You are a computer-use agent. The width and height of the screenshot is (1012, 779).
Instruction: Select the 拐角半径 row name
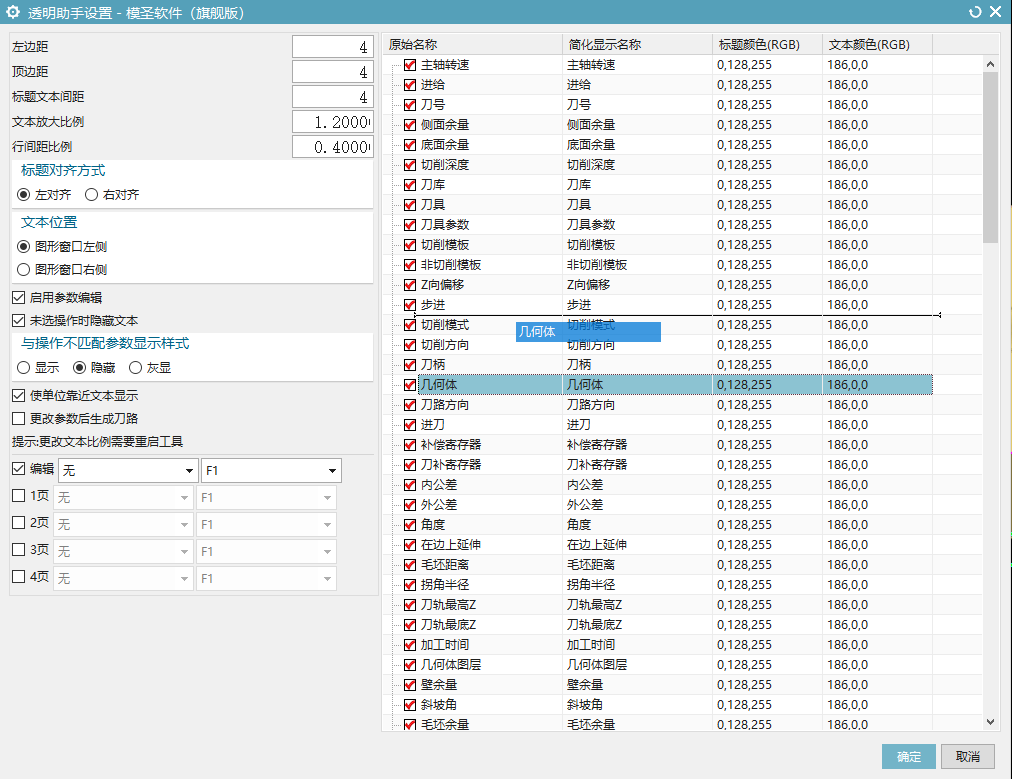coord(445,585)
